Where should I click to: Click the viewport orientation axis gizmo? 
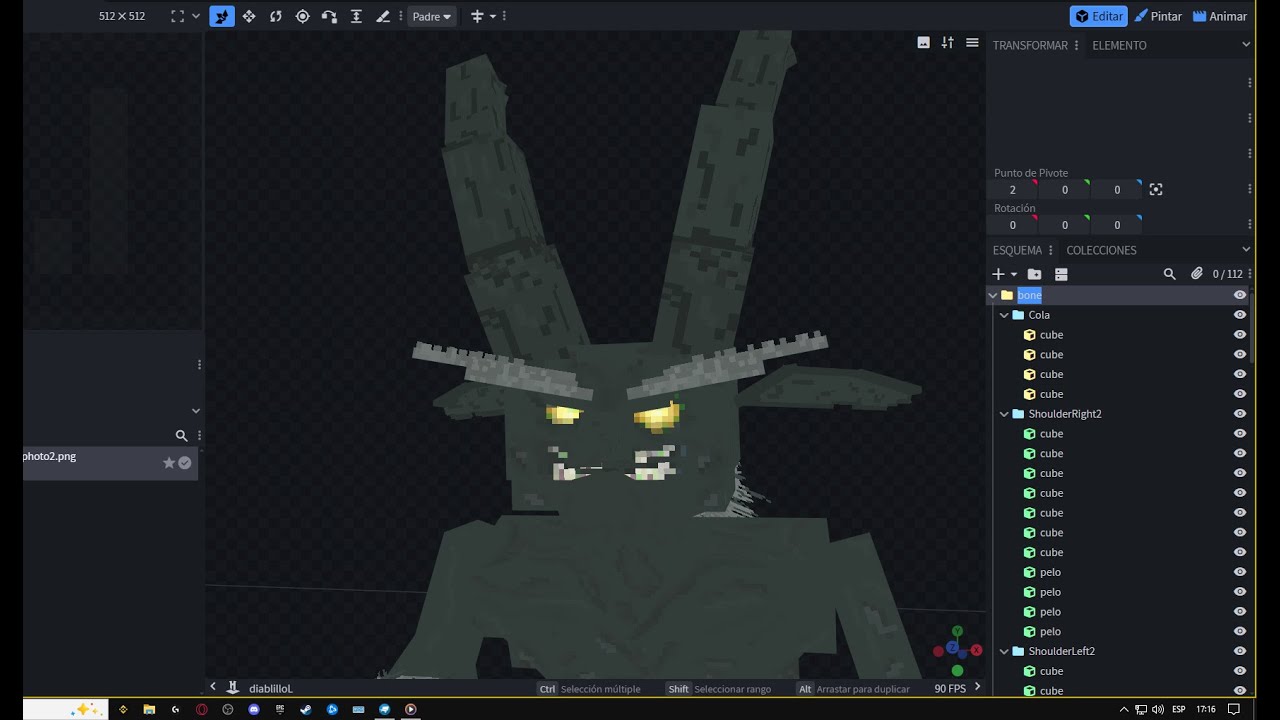[956, 651]
